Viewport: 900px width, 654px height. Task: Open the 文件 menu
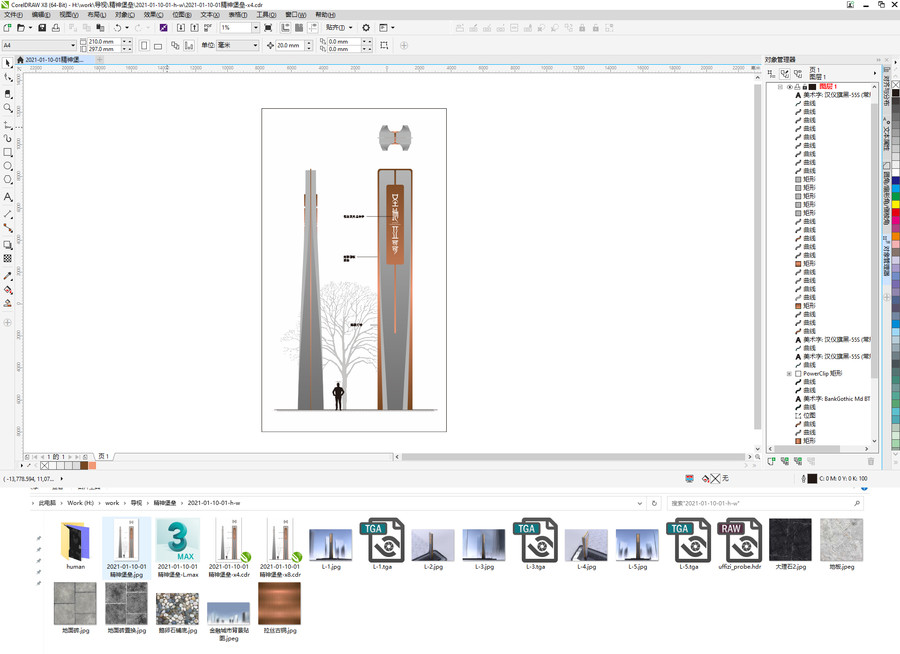click(x=13, y=15)
